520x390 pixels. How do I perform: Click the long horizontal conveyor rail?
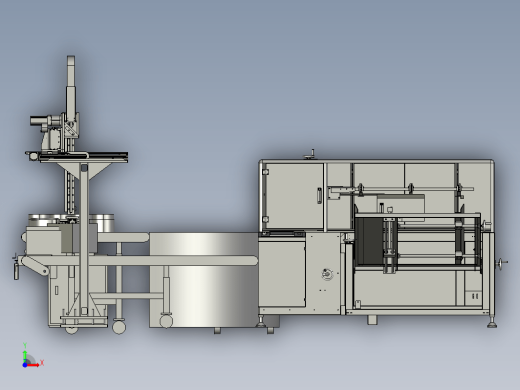tap(139, 261)
